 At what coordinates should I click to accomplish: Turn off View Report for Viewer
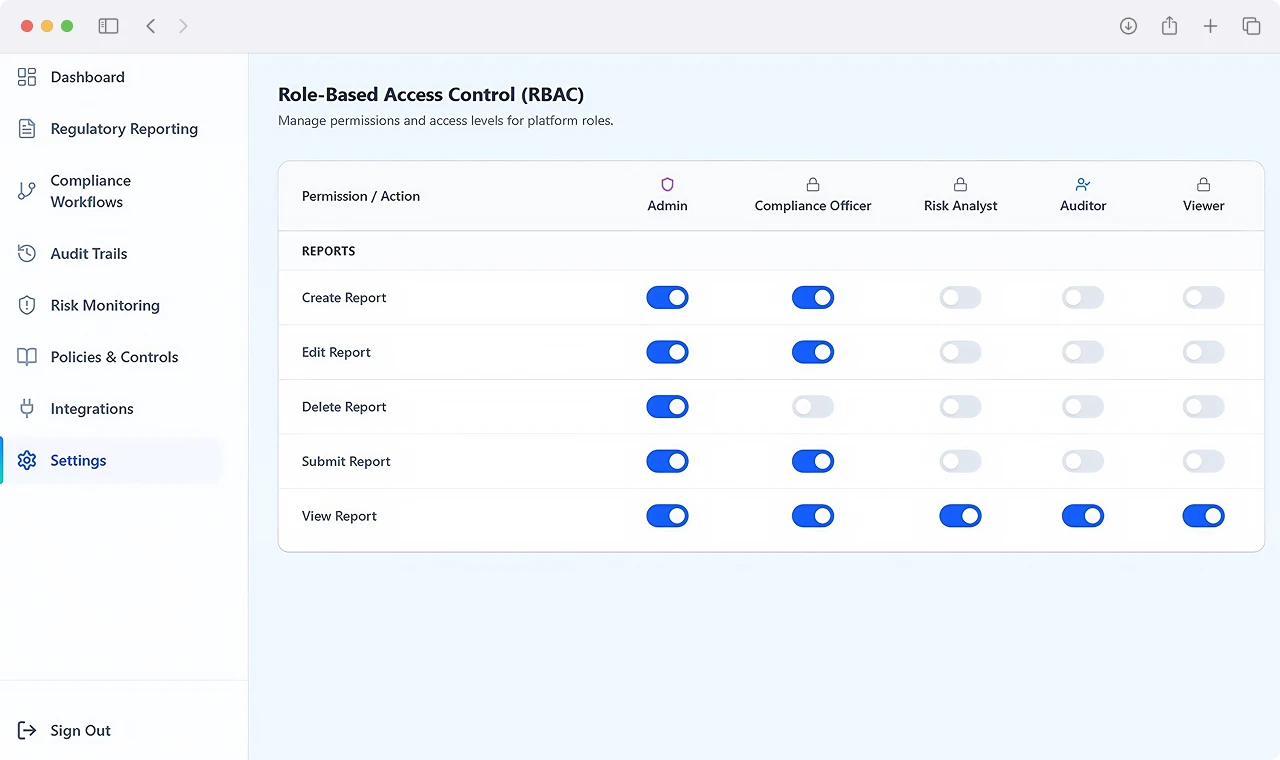pyautogui.click(x=1204, y=516)
